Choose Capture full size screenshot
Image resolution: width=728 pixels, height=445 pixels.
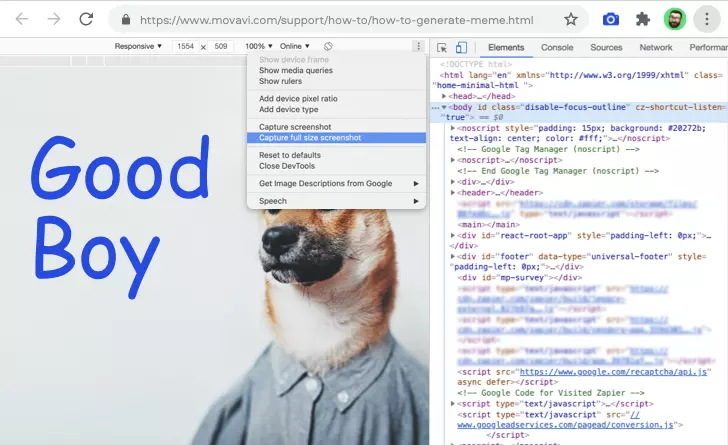pyautogui.click(x=336, y=137)
